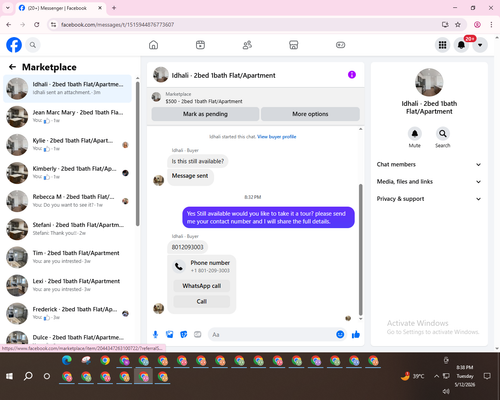Click the apartment thumbnail in the right info panel
Image resolution: width=500 pixels, height=400 pixels.
pyautogui.click(x=429, y=82)
